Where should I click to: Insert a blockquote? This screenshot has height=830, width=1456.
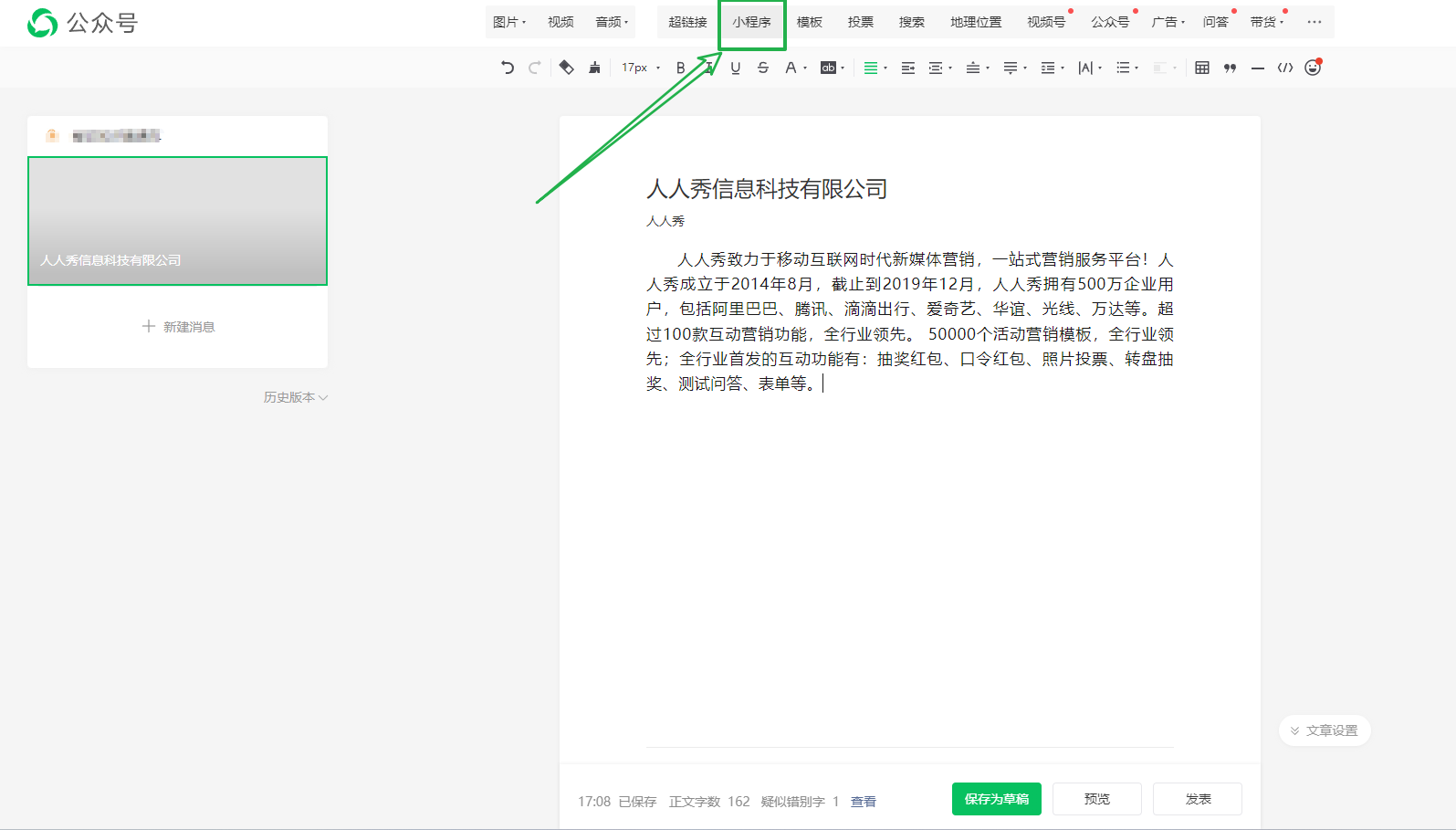1230,68
